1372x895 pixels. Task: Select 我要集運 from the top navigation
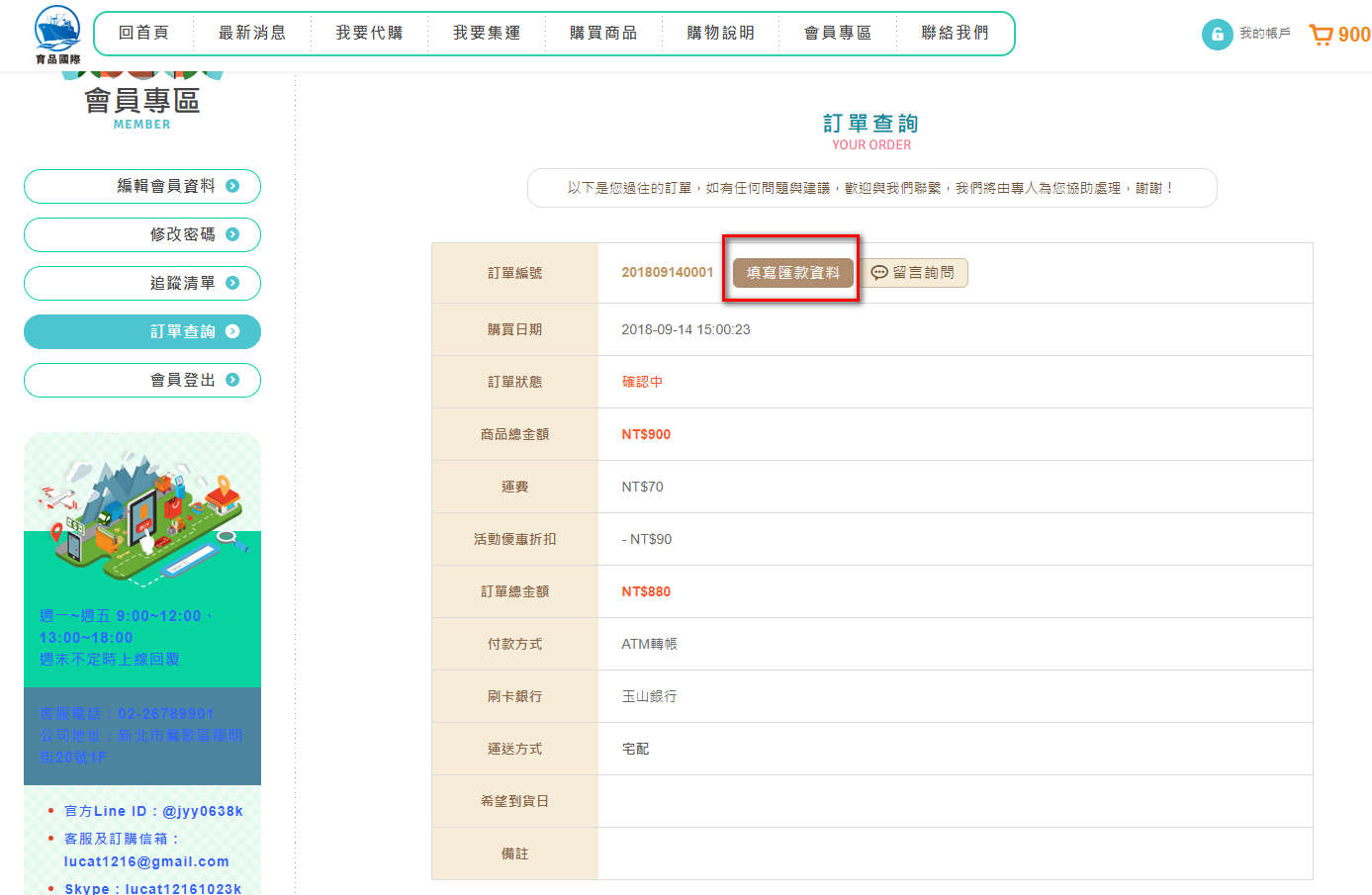(487, 34)
